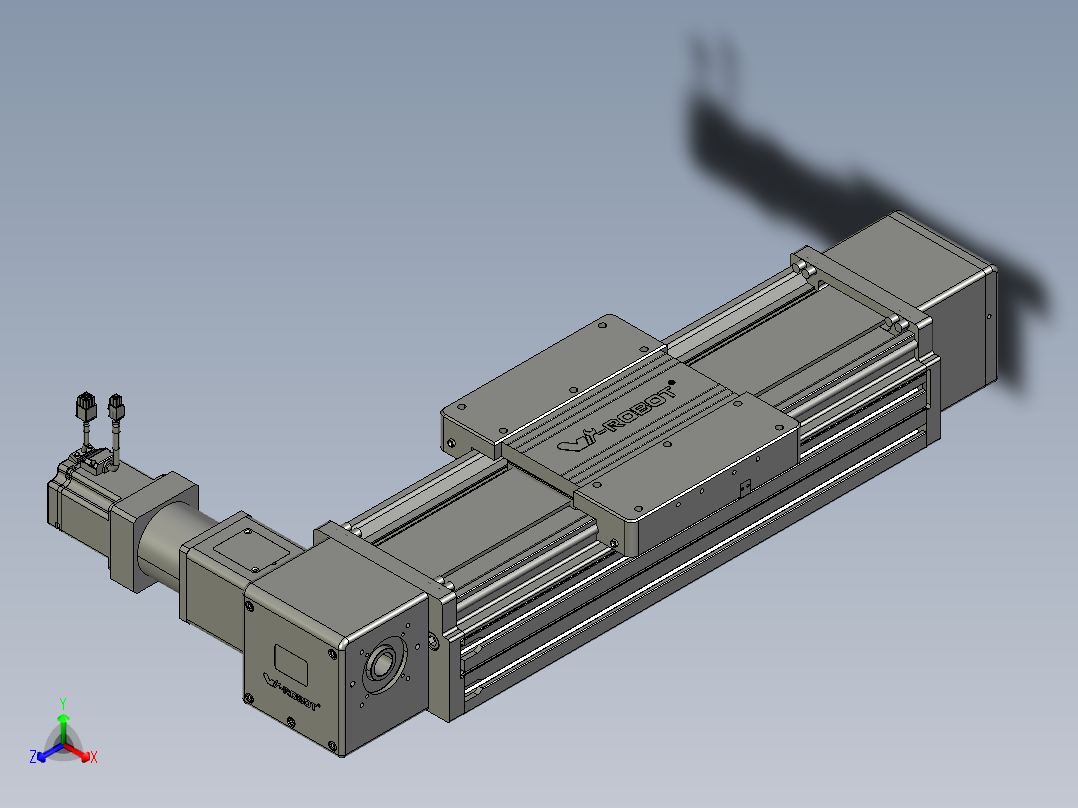Select the circular shaft bore on the front end block
This screenshot has height=808, width=1078.
click(380, 664)
